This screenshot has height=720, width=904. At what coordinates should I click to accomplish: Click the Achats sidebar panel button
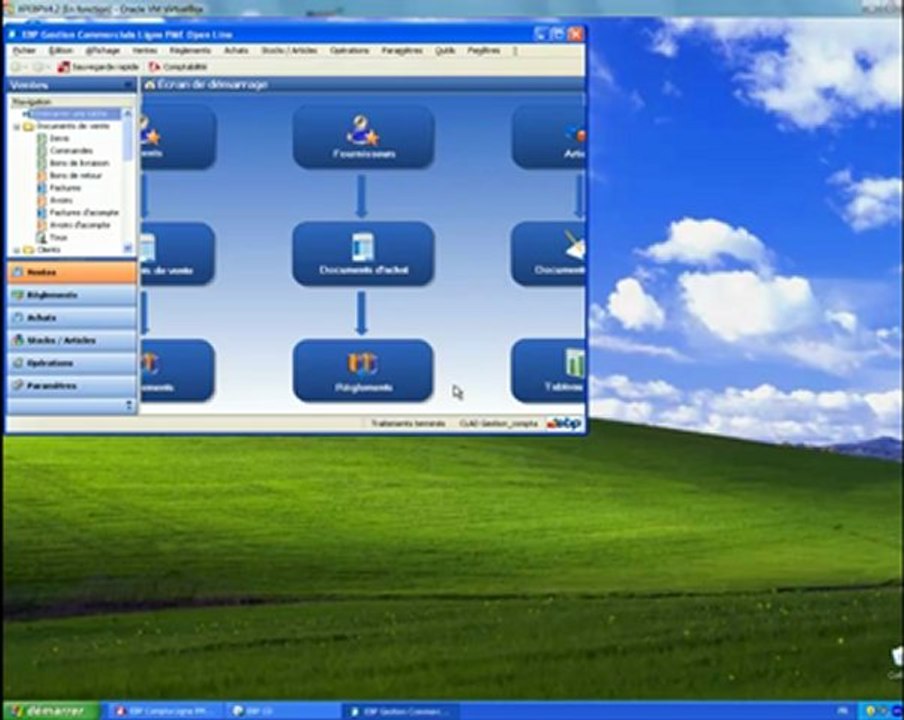(x=72, y=318)
